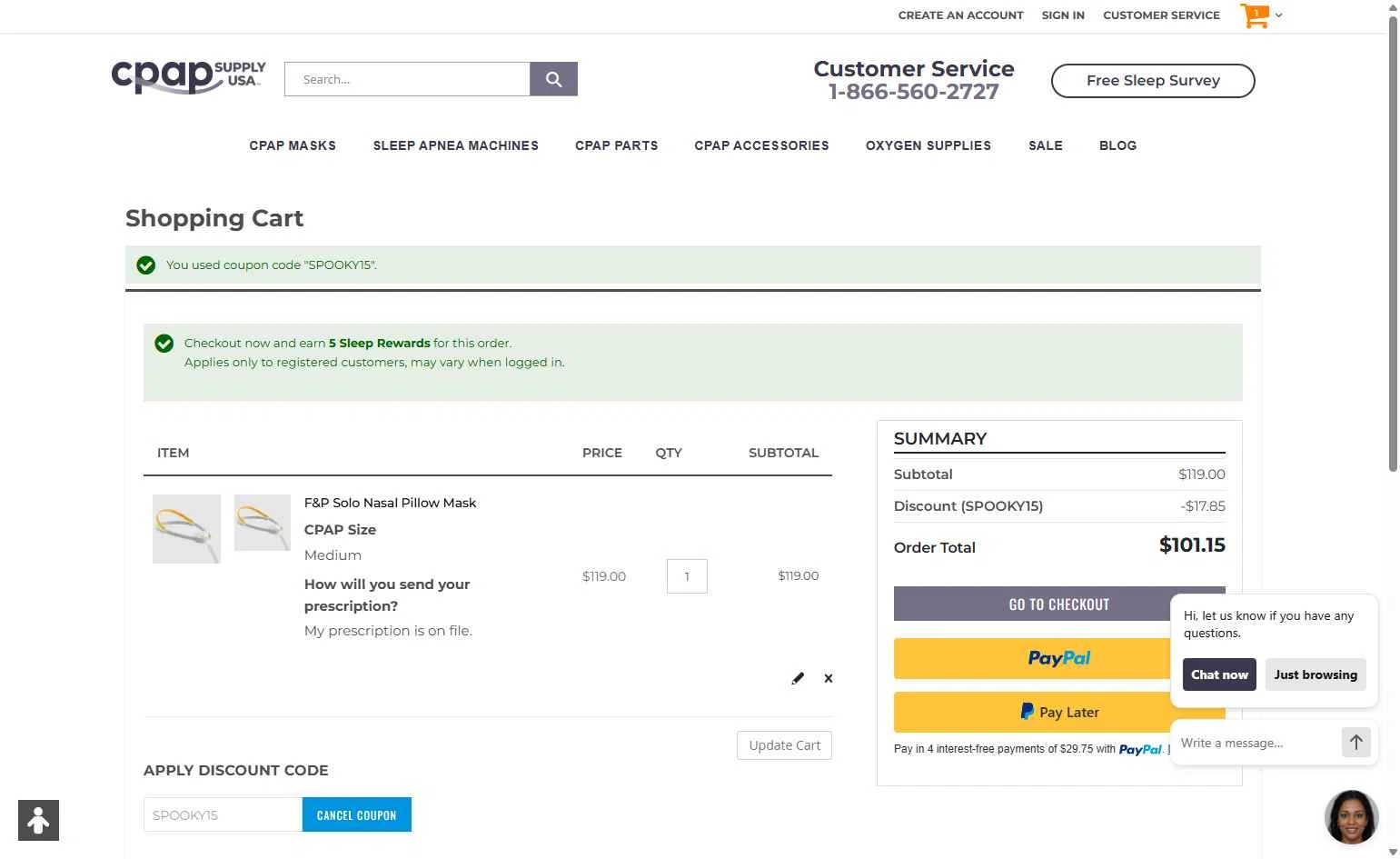
Task: Click the second mask product thumbnail
Action: 263,523
